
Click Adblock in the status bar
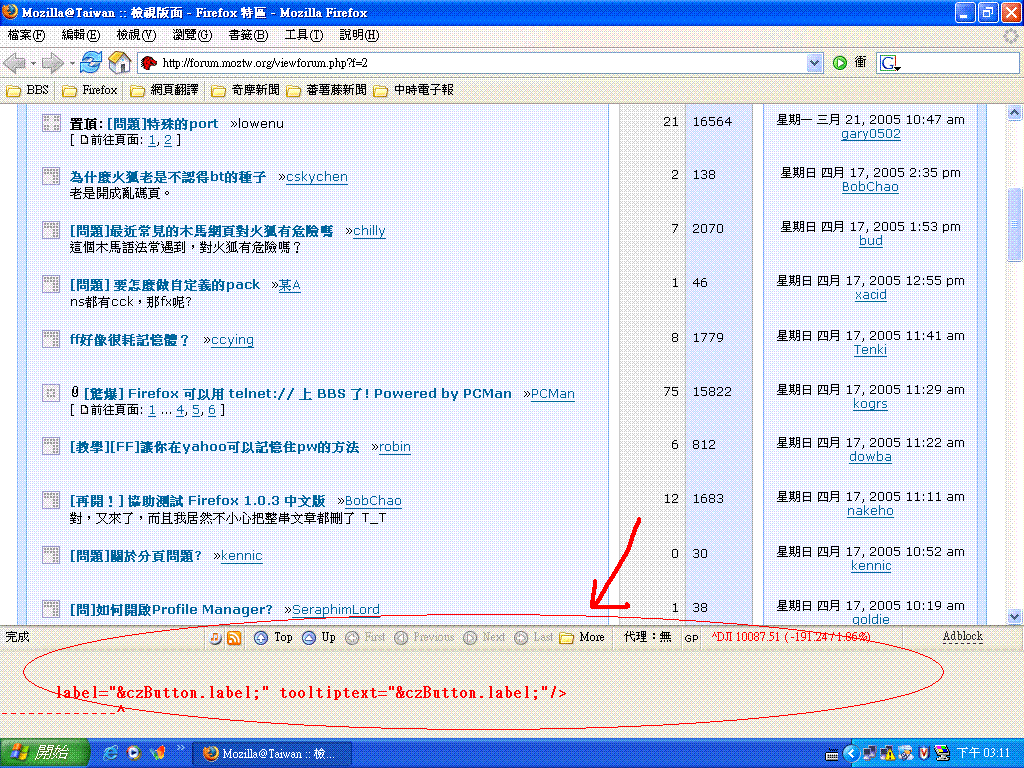962,636
